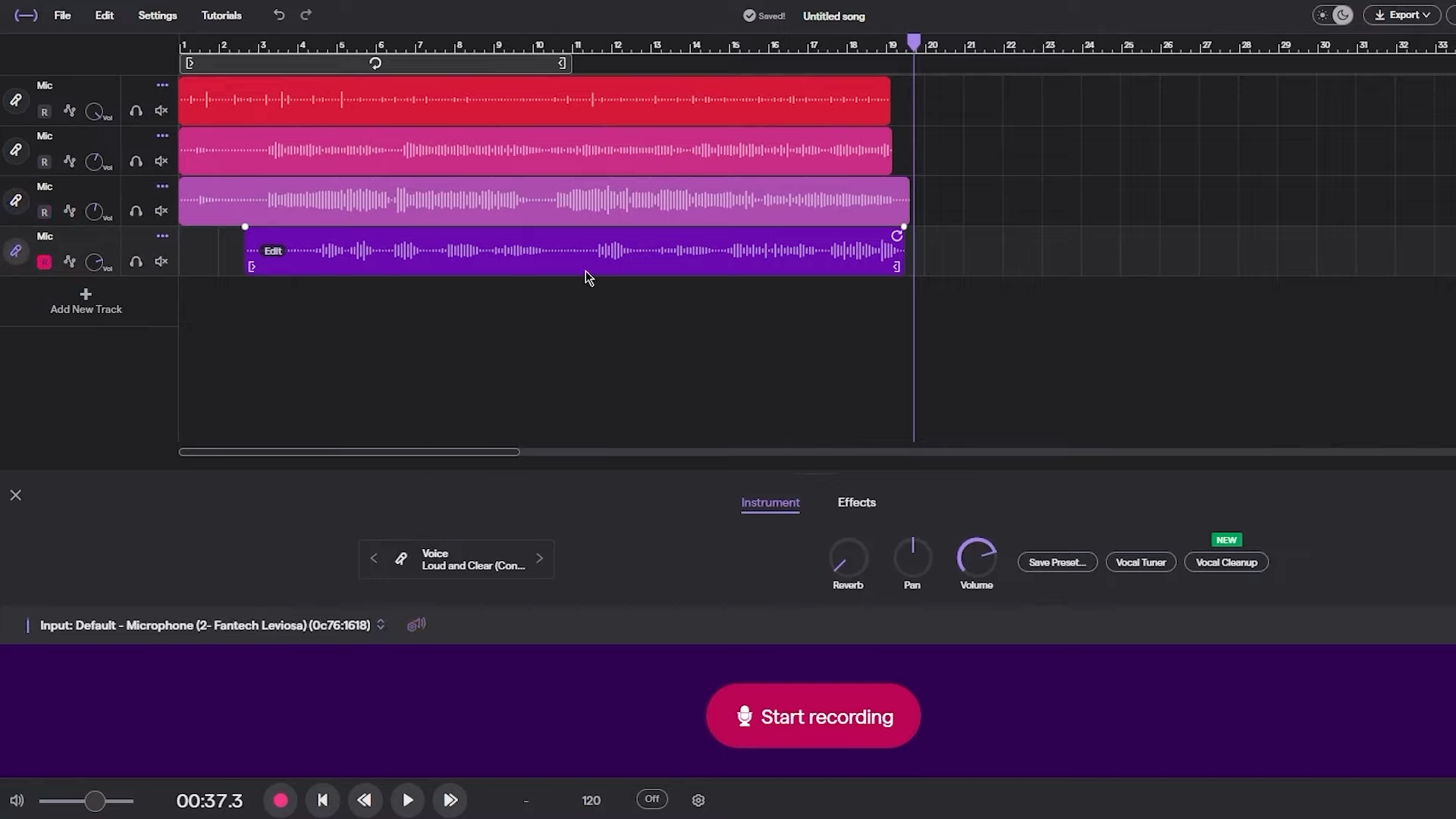Click the redo arrow icon
This screenshot has height=819, width=1456.
click(x=306, y=15)
